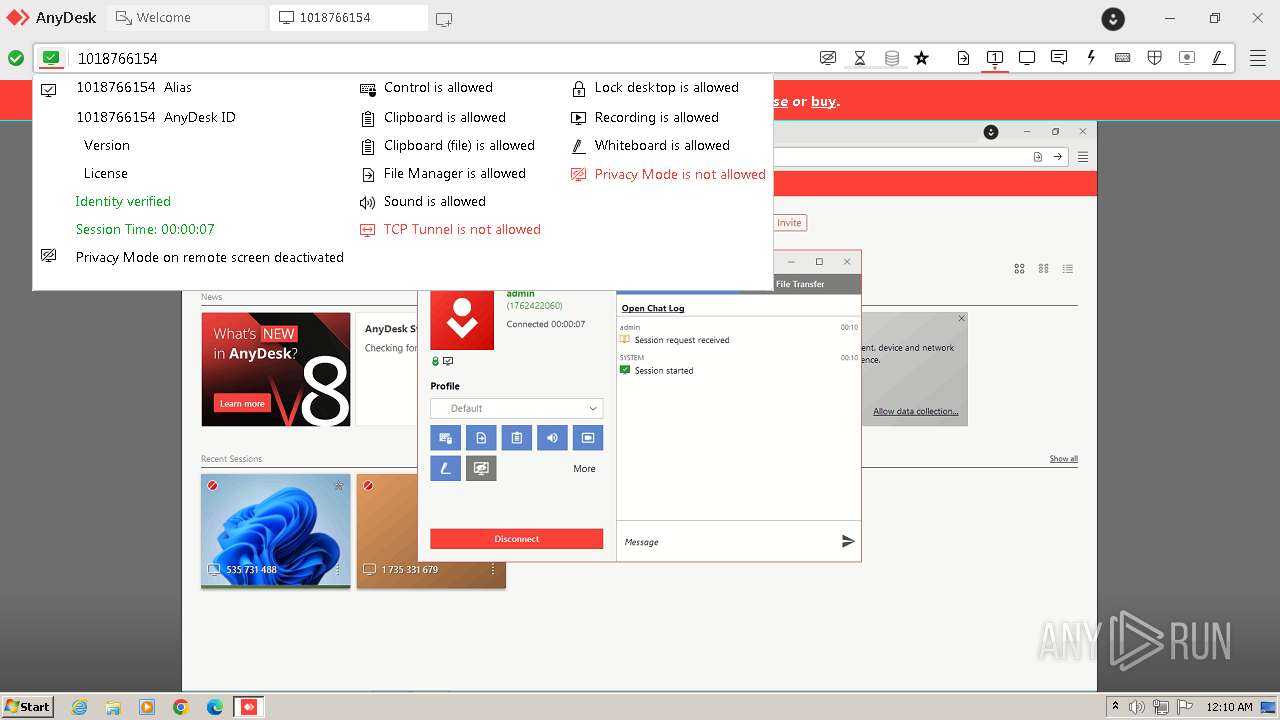Screen dimensions: 1280x720
Task: Expand the Default profile dropdown
Action: [517, 408]
